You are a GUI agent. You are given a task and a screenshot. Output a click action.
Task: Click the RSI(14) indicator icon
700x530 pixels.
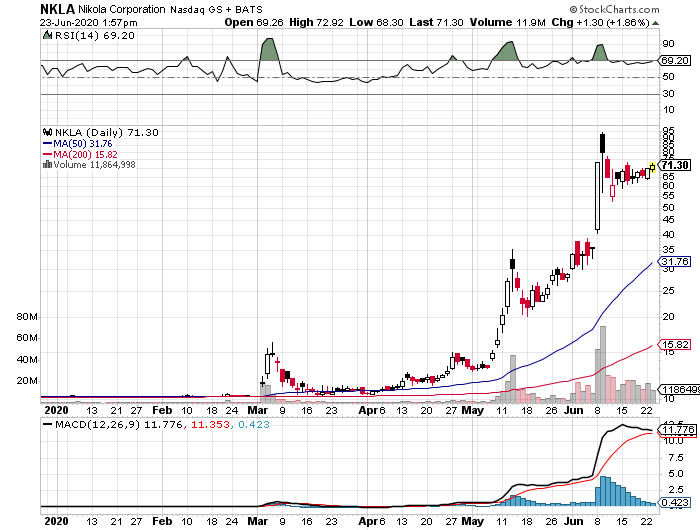click(47, 35)
